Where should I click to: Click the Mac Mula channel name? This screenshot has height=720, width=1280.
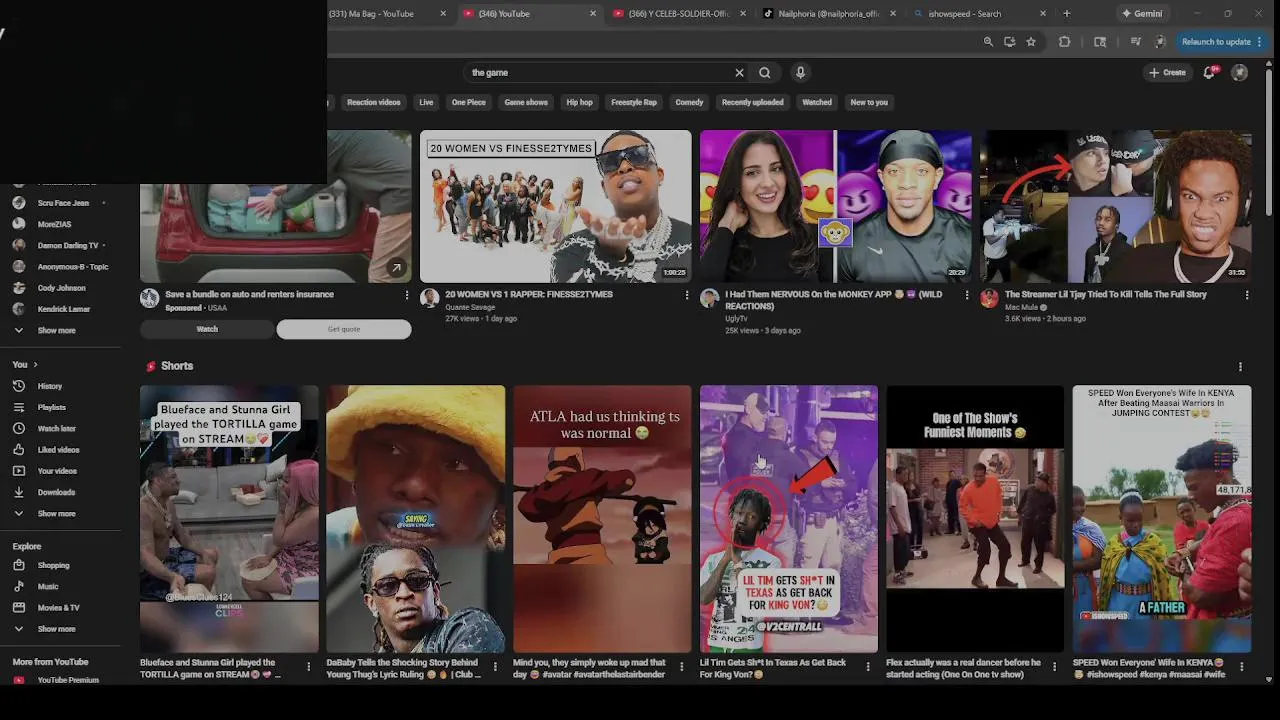(1022, 307)
